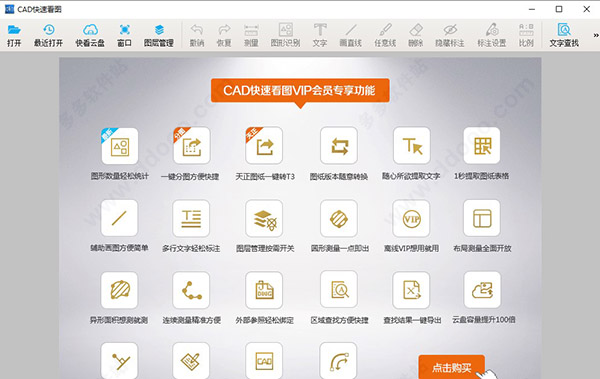Click the 区域查找方便快捷 search icon
Screen dimensions: 600x379
[x=339, y=289]
